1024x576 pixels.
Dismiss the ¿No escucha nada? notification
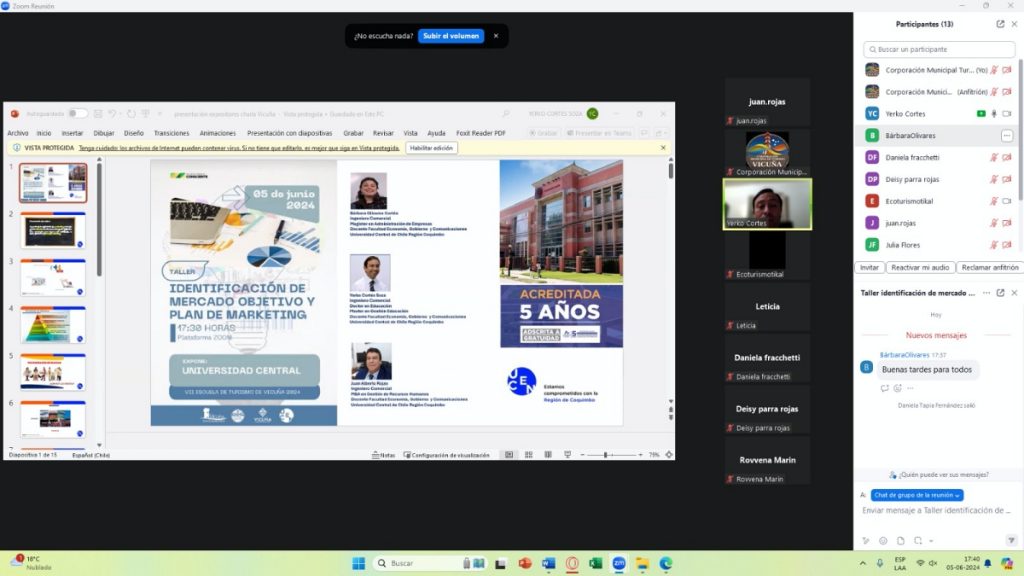click(x=496, y=36)
